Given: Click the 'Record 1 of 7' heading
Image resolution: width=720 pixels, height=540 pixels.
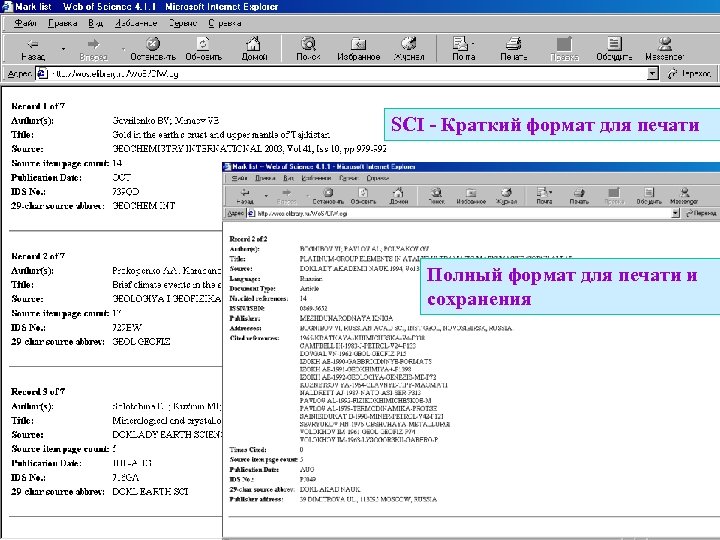Looking at the screenshot, I should coord(38,106).
